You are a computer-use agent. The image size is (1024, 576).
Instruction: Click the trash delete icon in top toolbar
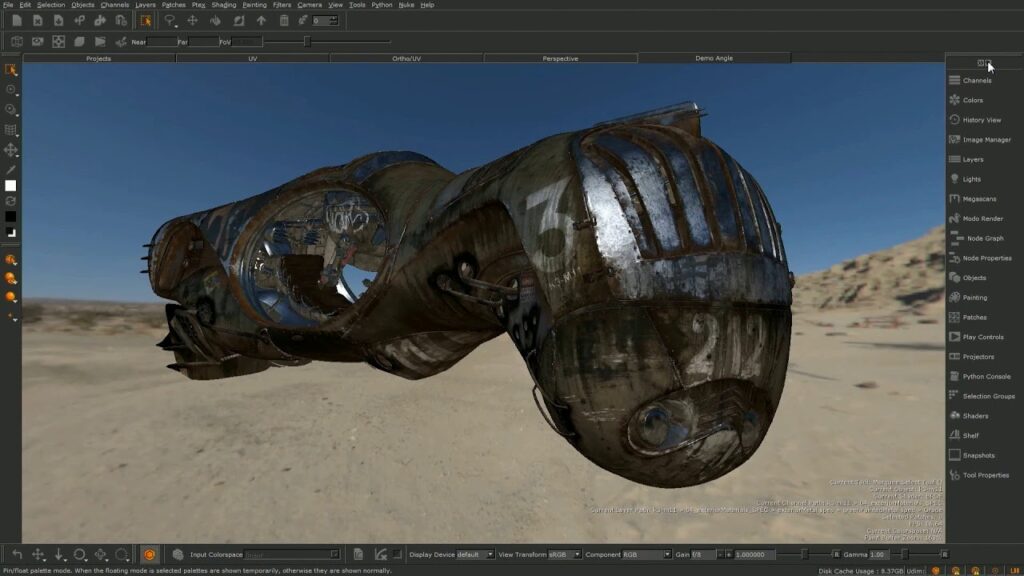click(x=283, y=21)
